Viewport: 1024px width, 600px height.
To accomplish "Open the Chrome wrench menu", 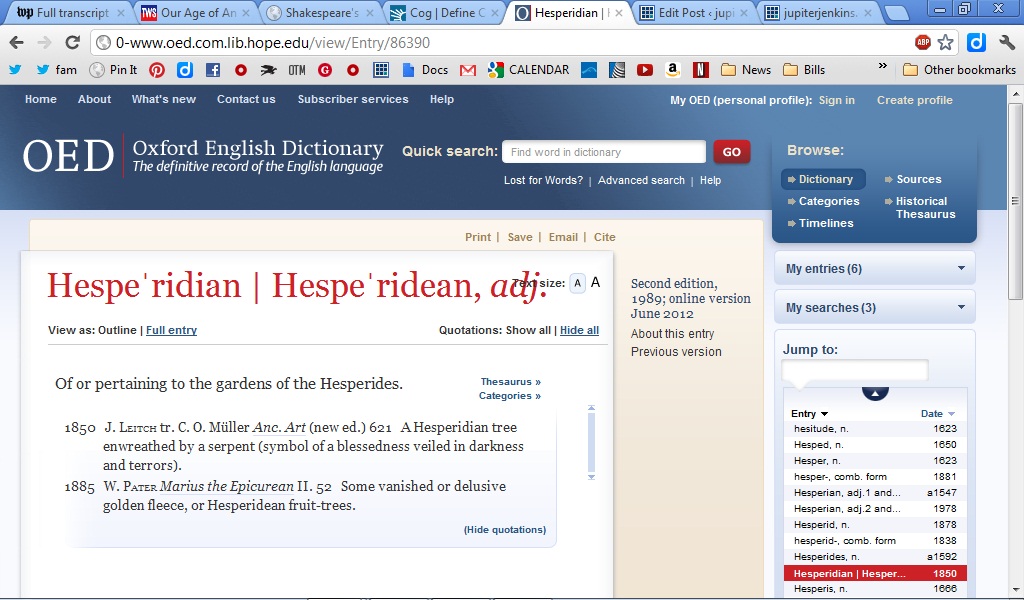I will [x=1006, y=43].
